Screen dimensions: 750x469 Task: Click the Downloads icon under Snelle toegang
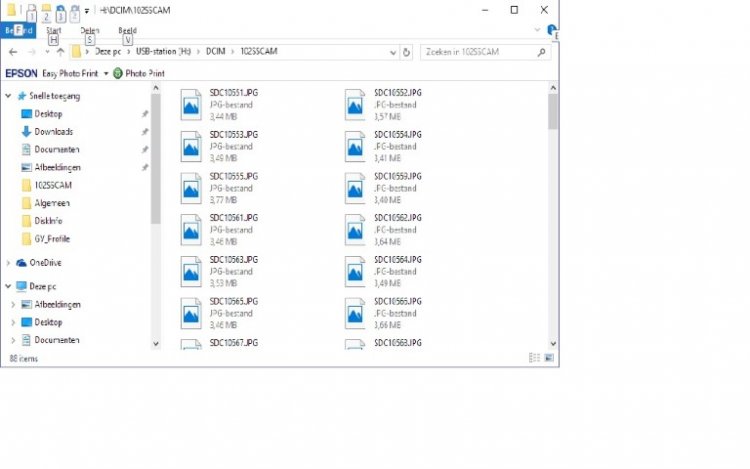pos(27,132)
